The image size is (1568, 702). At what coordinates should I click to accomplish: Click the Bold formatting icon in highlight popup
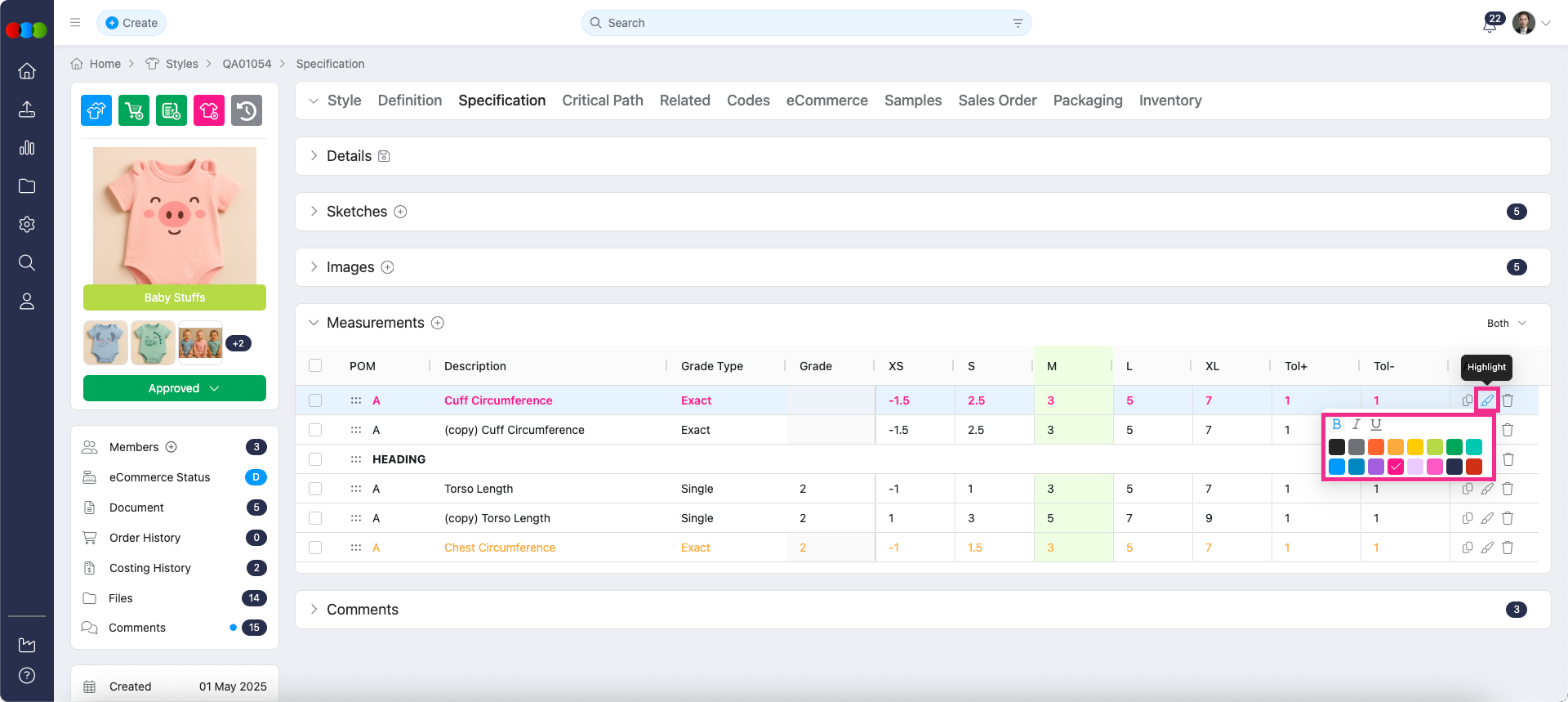click(x=1336, y=424)
